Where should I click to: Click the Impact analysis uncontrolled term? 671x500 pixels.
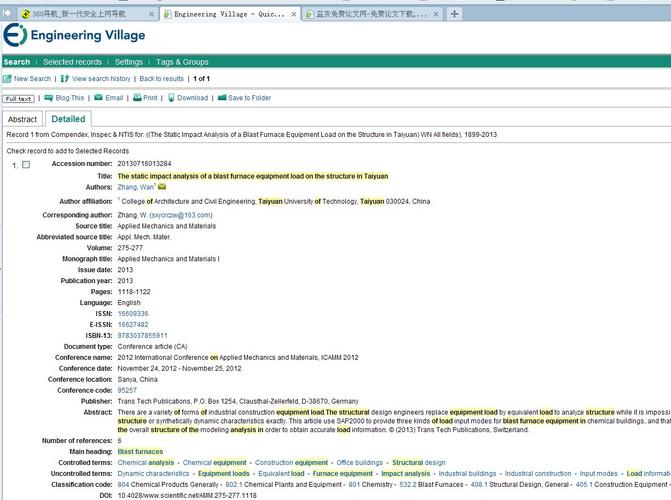pyautogui.click(x=406, y=473)
